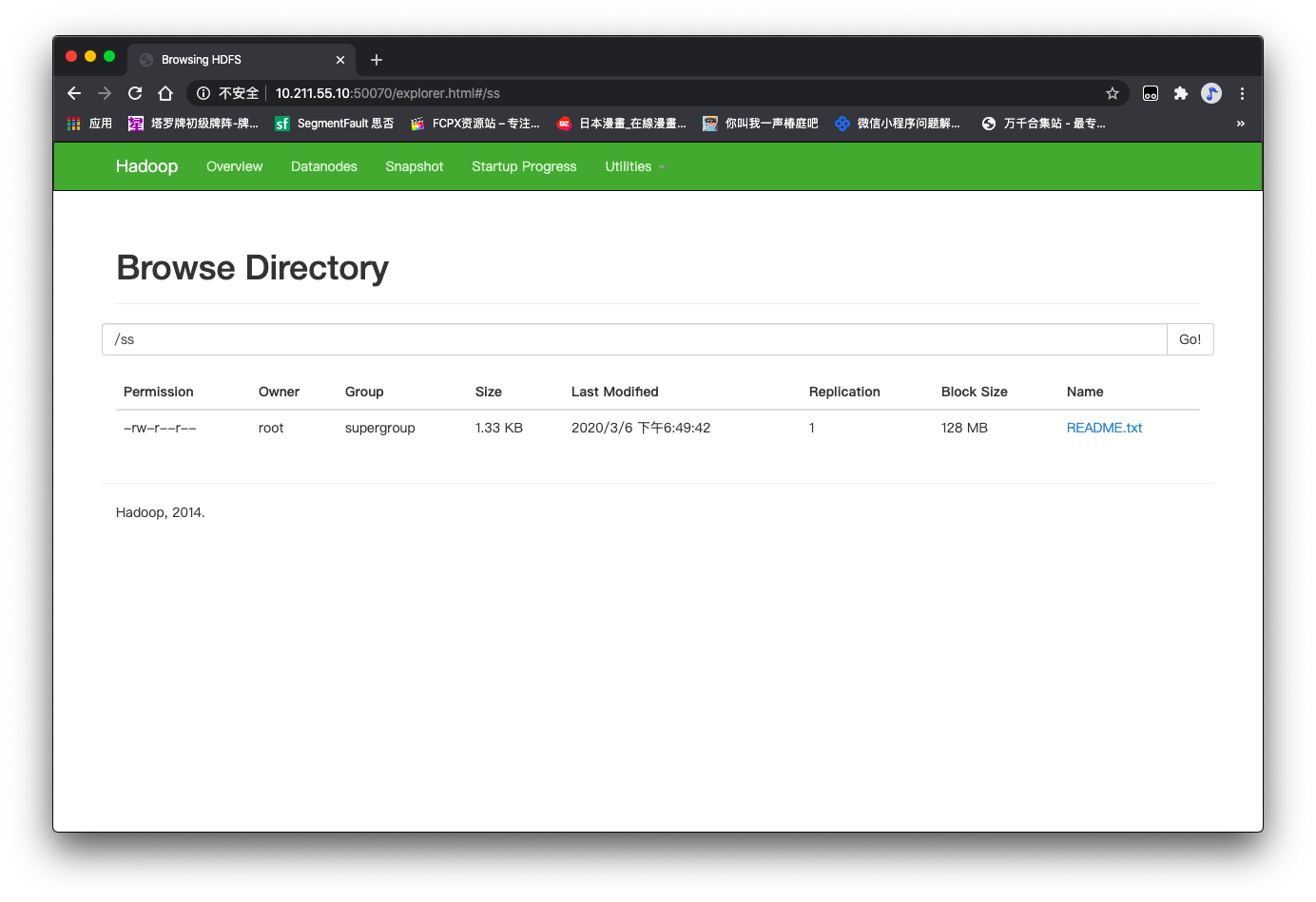Select the Browsing HDFS tab
This screenshot has width=1316, height=902.
(242, 59)
